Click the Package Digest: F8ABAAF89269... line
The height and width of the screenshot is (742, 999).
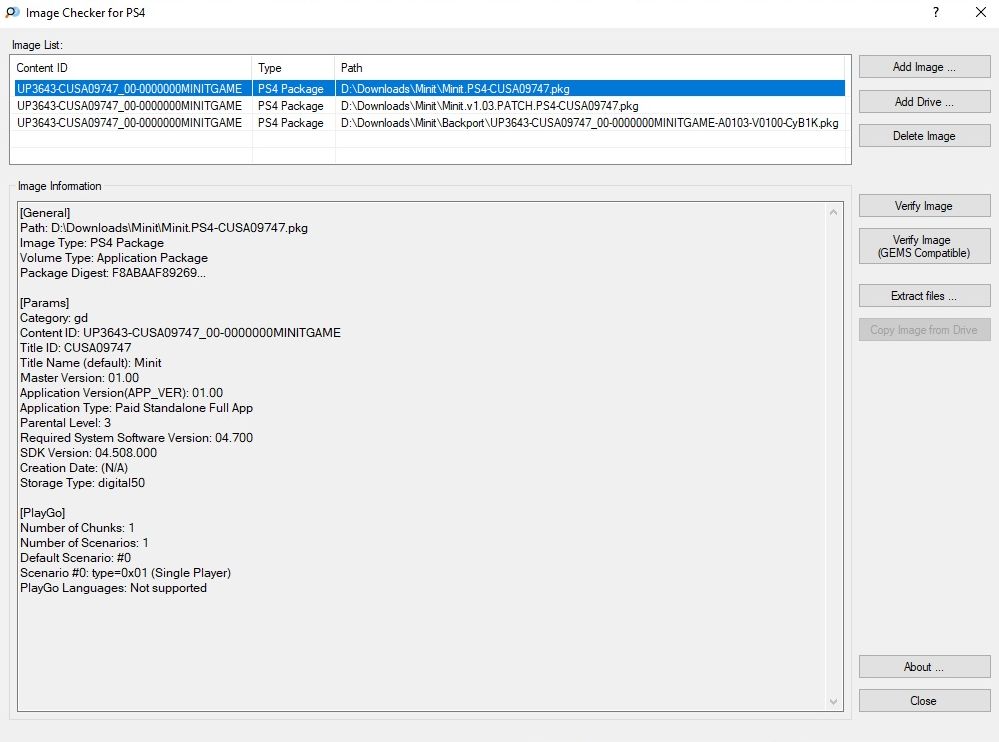click(113, 273)
